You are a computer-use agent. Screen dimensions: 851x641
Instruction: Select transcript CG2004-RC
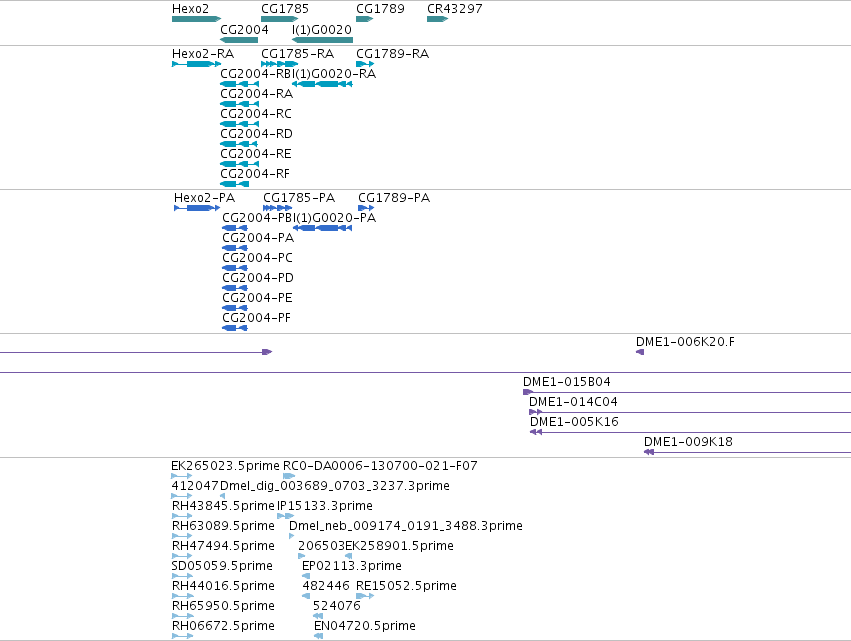tap(239, 124)
